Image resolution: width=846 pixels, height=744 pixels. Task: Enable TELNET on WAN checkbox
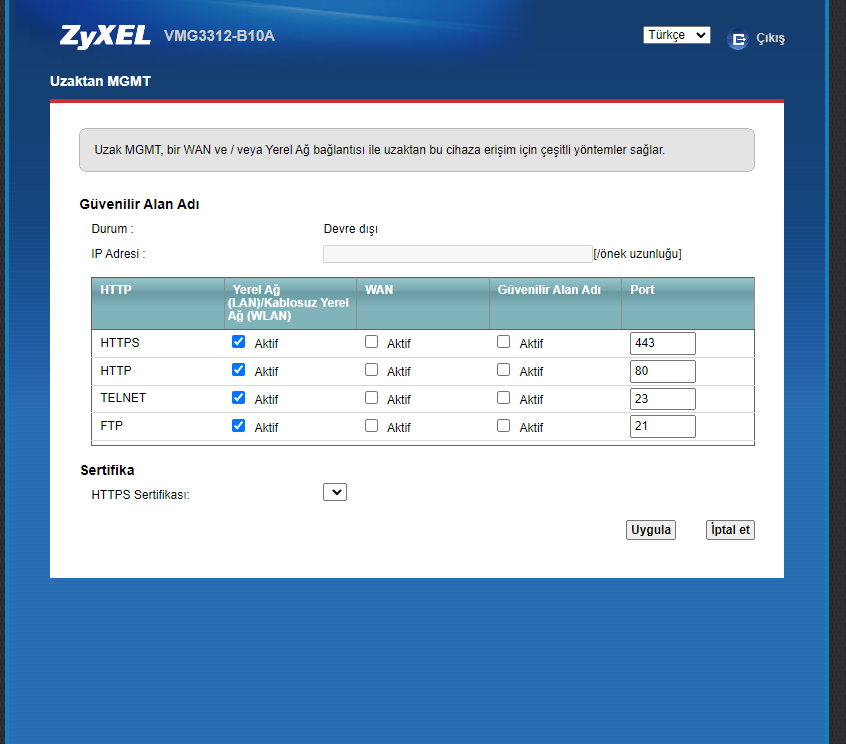[371, 398]
